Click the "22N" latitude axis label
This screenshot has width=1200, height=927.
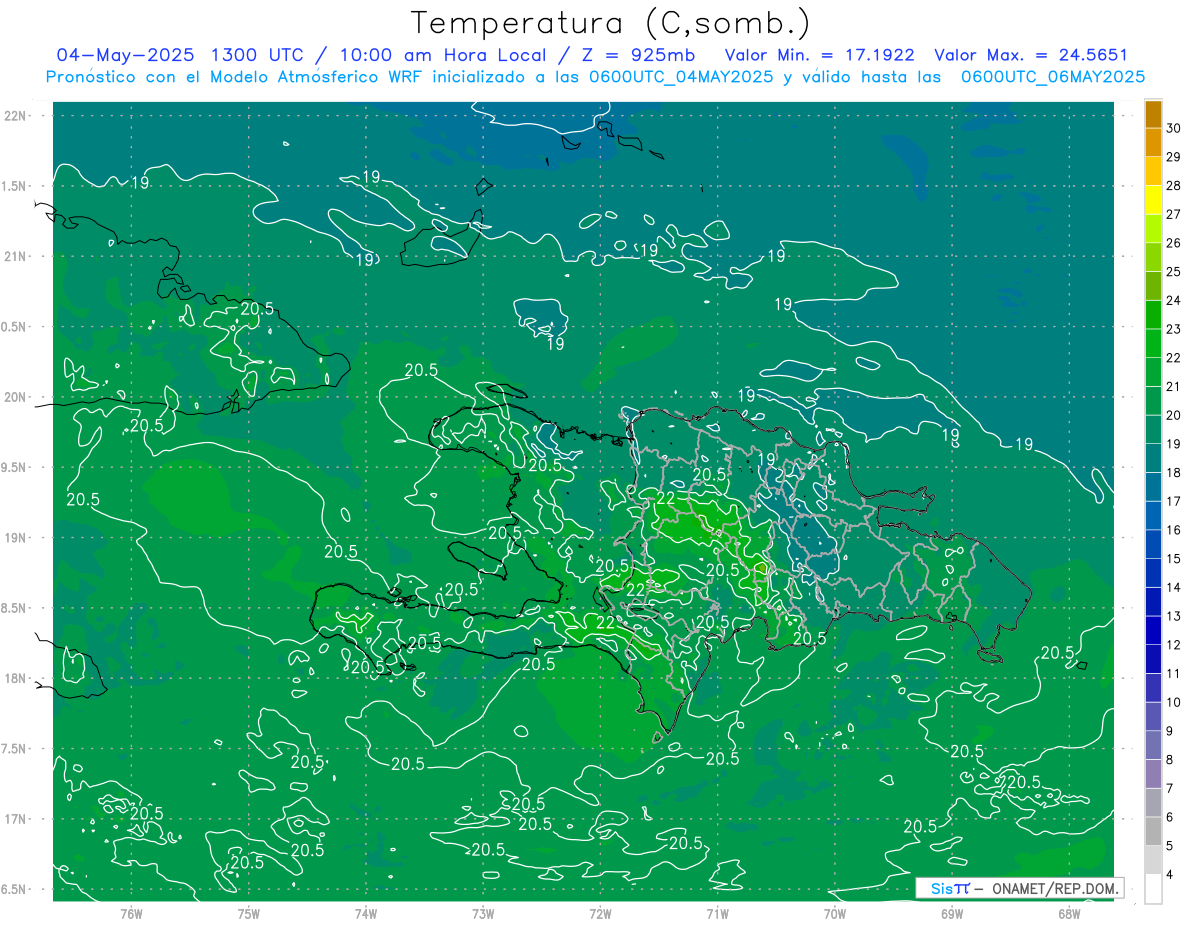17,116
